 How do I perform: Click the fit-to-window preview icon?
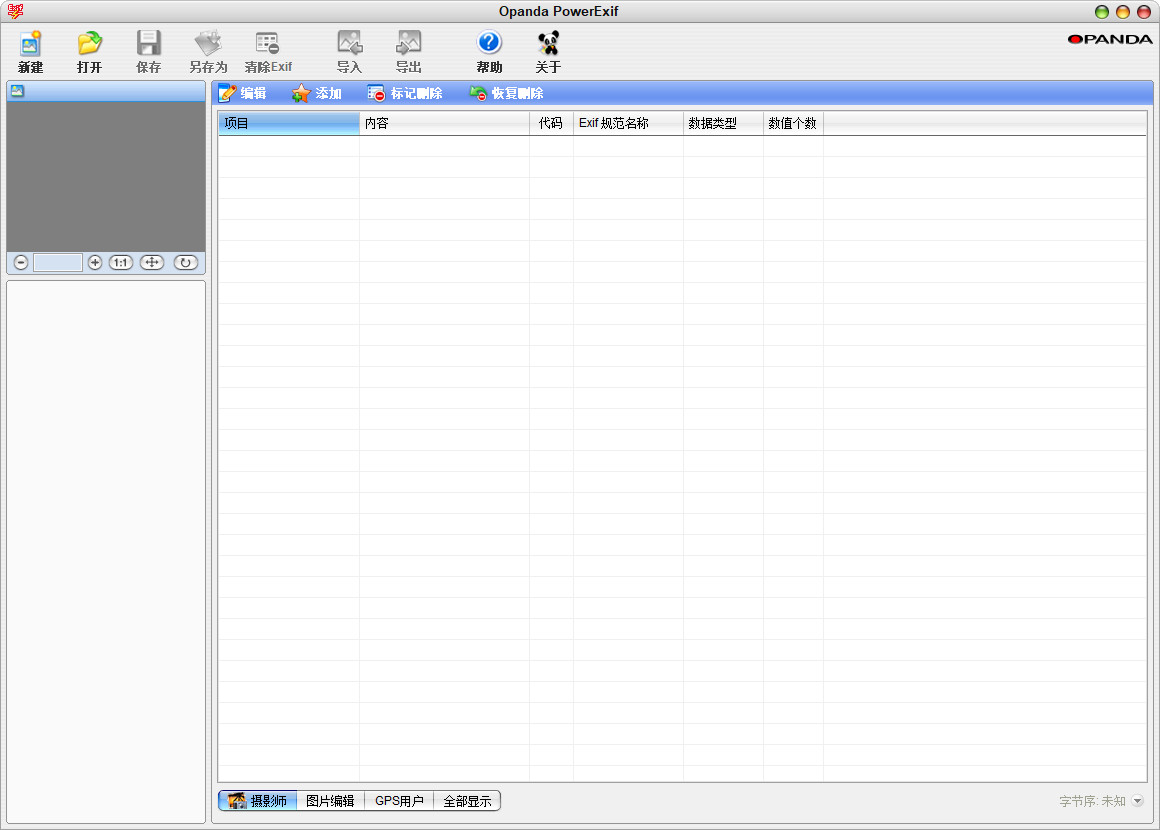coord(152,263)
